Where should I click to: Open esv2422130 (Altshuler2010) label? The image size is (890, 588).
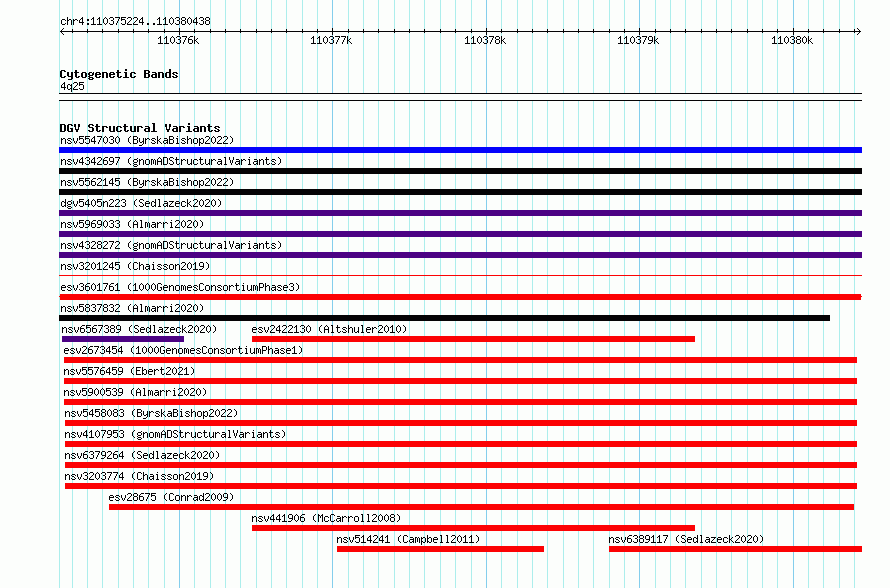tap(329, 329)
